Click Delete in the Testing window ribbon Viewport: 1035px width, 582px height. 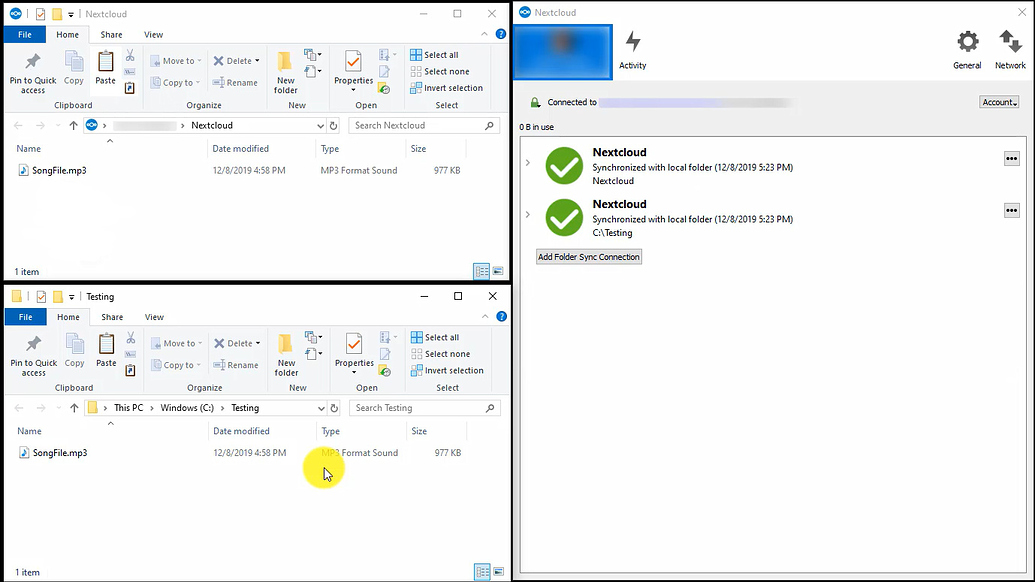pos(237,343)
